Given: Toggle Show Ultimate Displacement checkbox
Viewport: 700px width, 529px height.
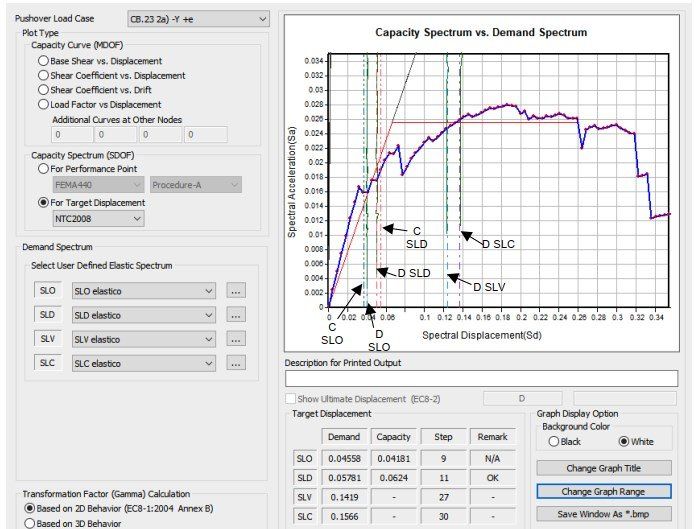Looking at the screenshot, I should pyautogui.click(x=290, y=399).
